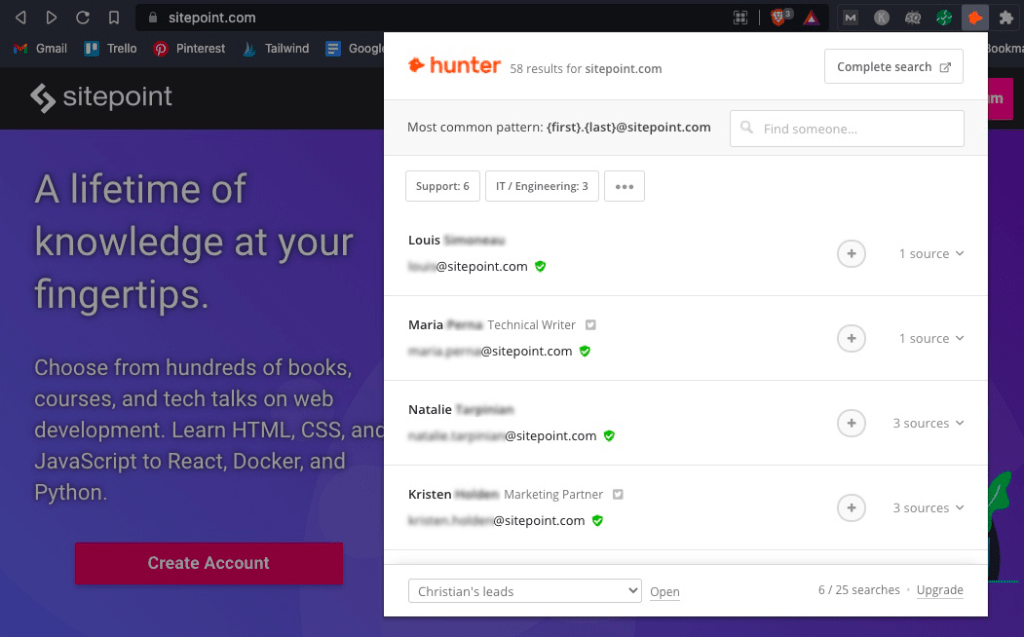
Task: Click the Upgrade link
Action: (939, 591)
